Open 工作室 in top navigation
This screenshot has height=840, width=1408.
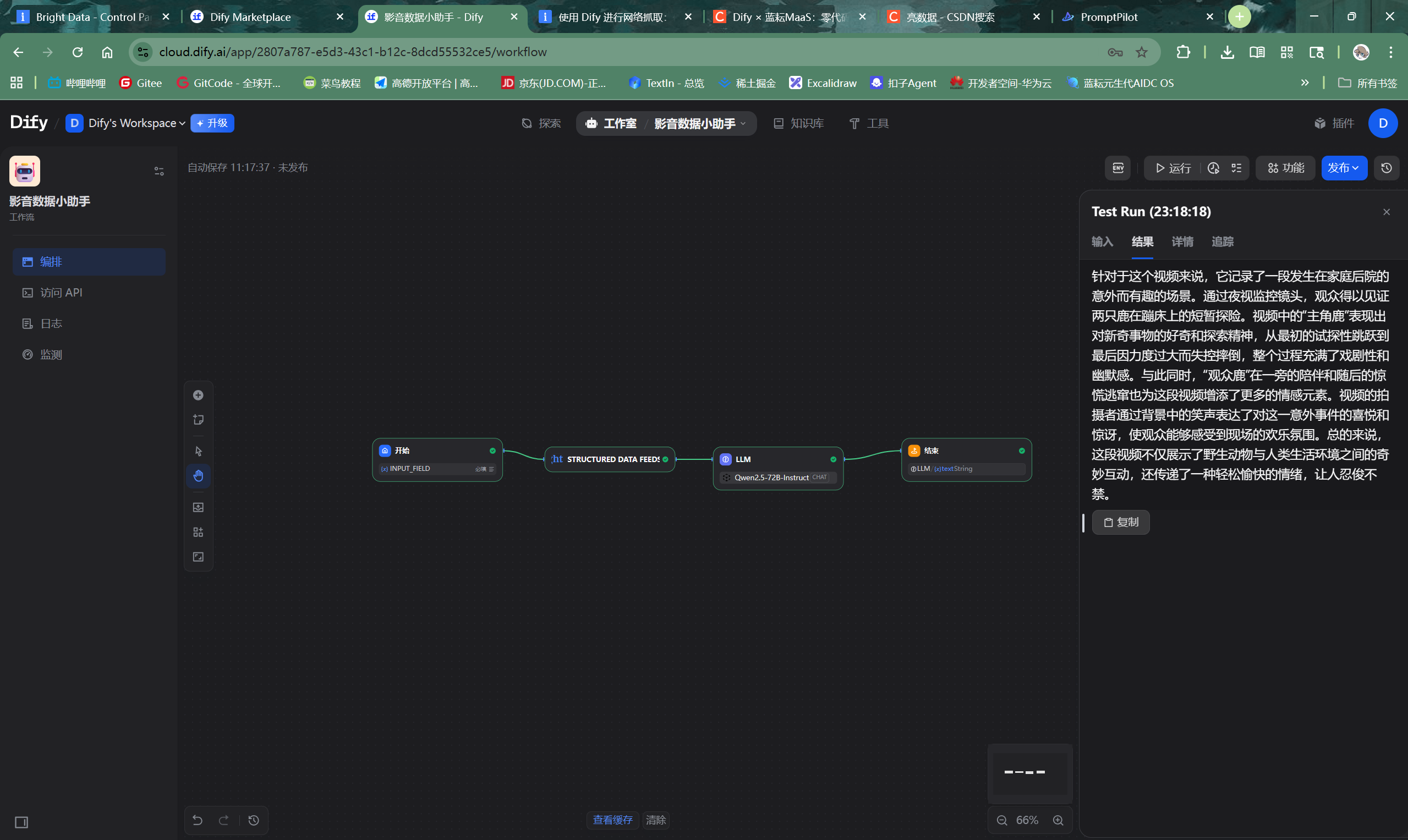[611, 123]
